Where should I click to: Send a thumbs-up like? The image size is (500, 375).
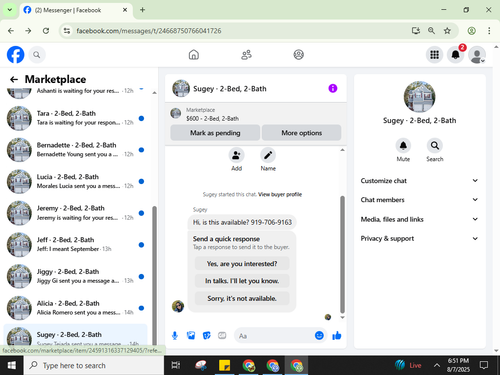pyautogui.click(x=337, y=336)
